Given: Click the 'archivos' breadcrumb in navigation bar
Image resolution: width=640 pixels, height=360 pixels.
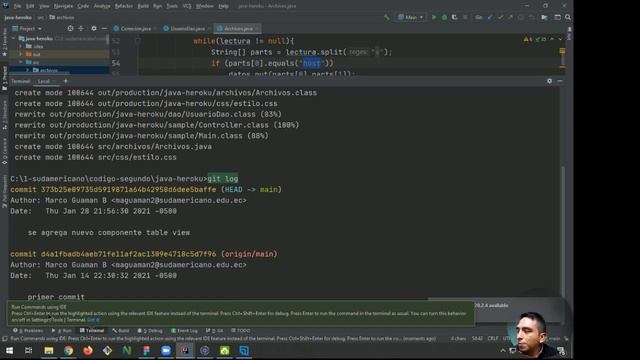Looking at the screenshot, I should (62, 18).
